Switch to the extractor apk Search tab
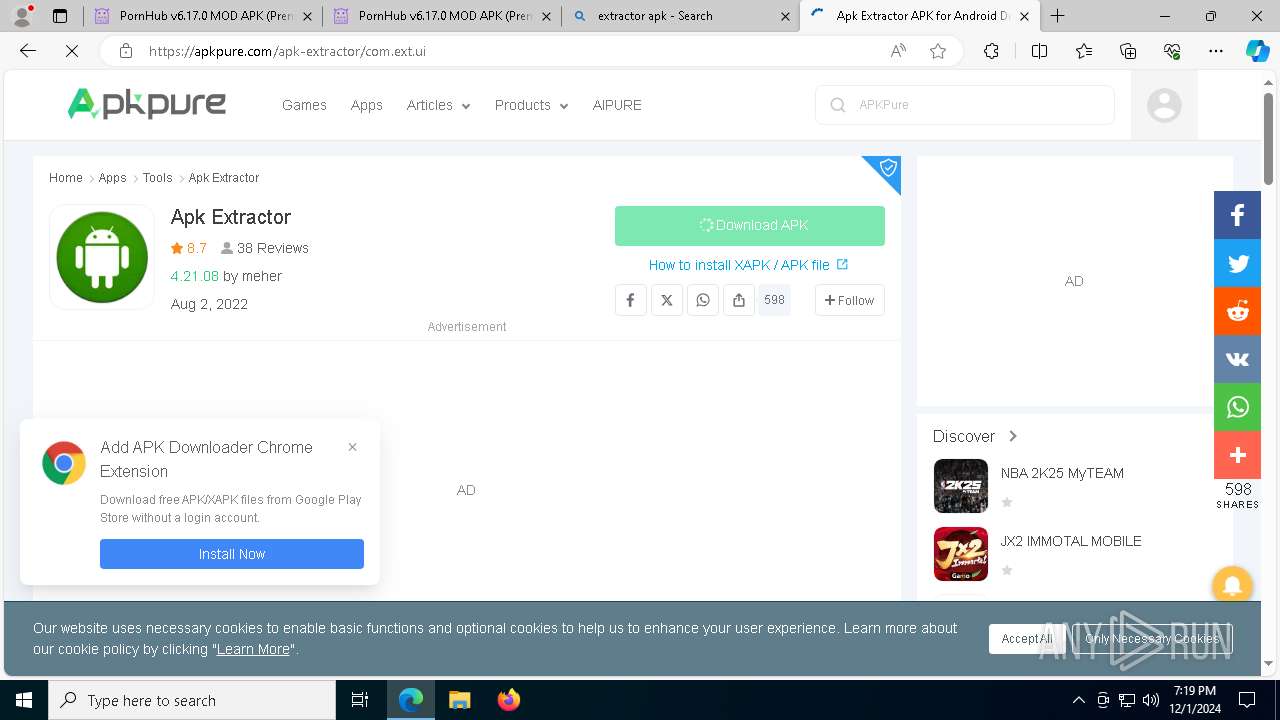The width and height of the screenshot is (1280, 720). (x=680, y=16)
